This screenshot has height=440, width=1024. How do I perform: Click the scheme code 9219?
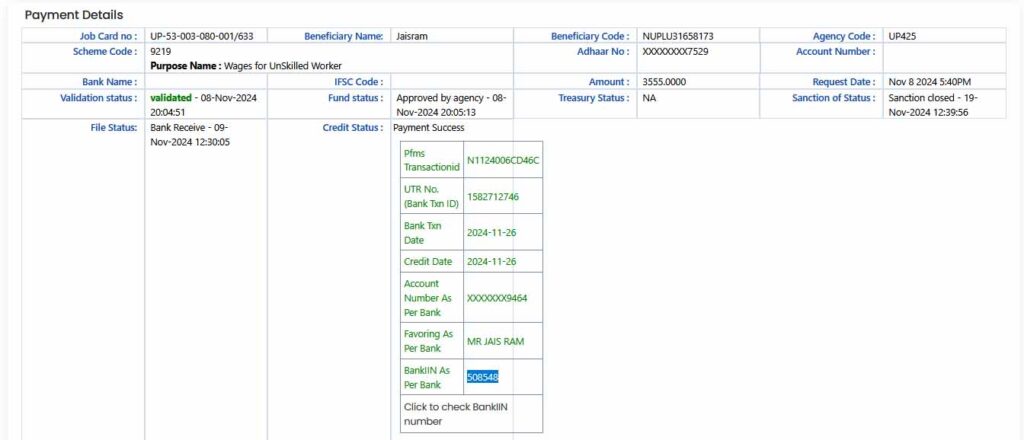click(160, 50)
